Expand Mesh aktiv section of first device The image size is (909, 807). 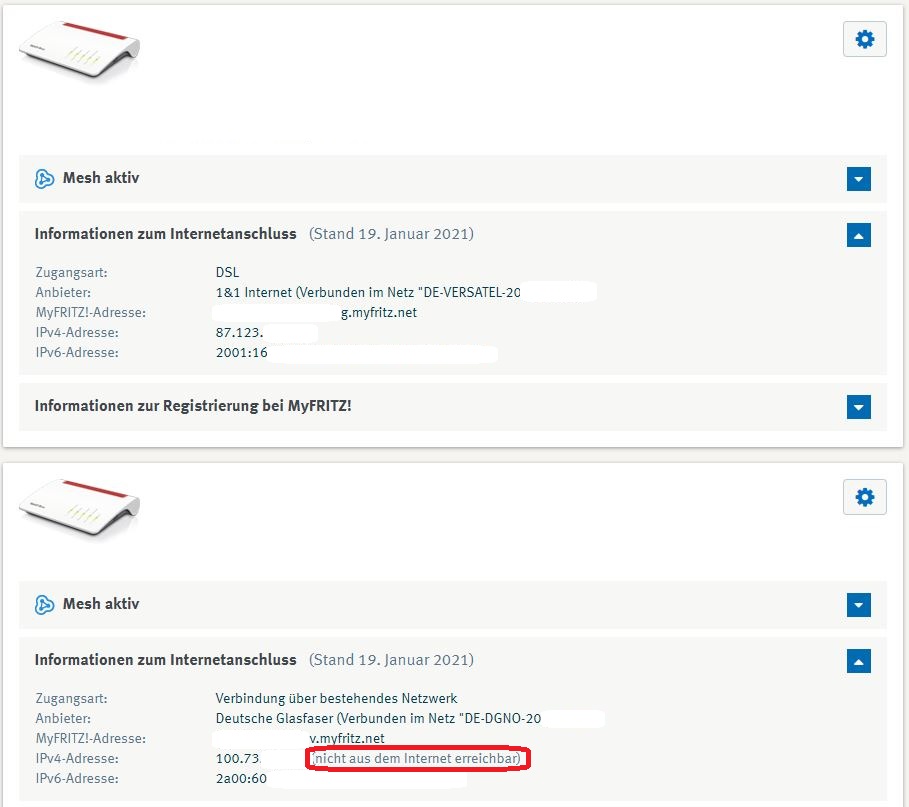[x=859, y=179]
